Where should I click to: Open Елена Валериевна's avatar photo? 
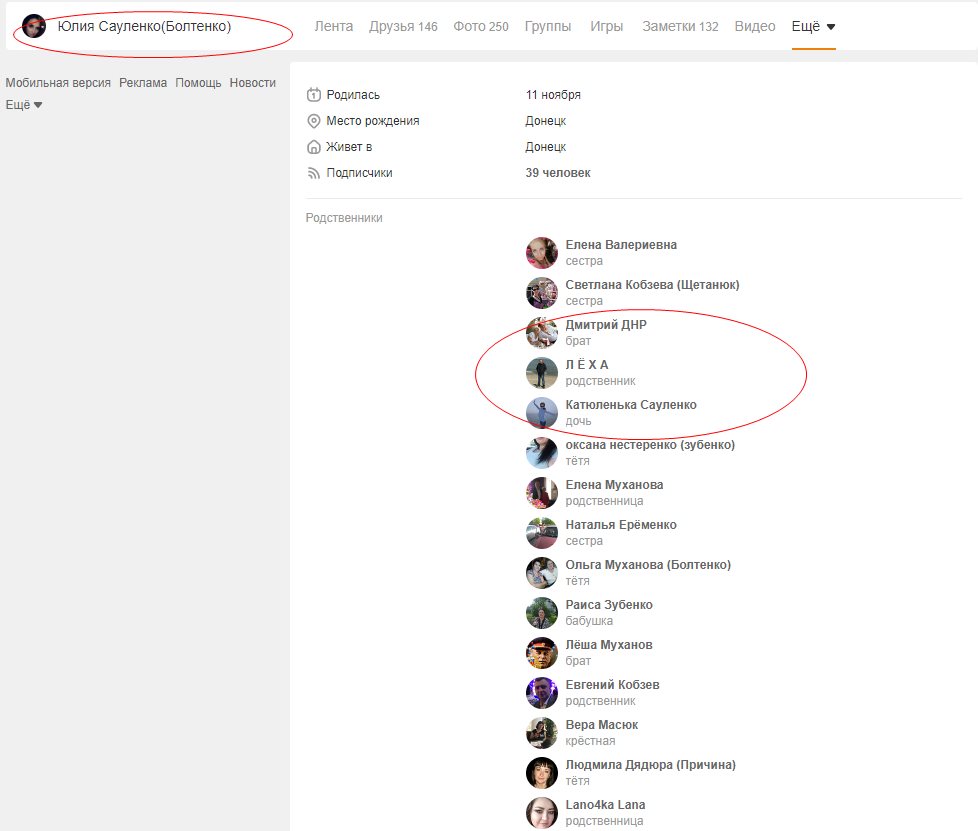(541, 253)
